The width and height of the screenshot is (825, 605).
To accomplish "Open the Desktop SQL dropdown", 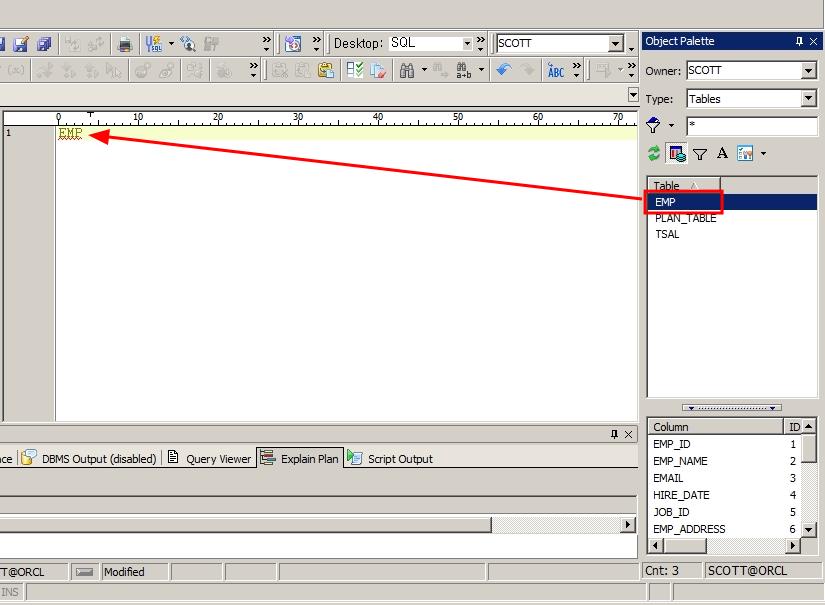I will [466, 44].
